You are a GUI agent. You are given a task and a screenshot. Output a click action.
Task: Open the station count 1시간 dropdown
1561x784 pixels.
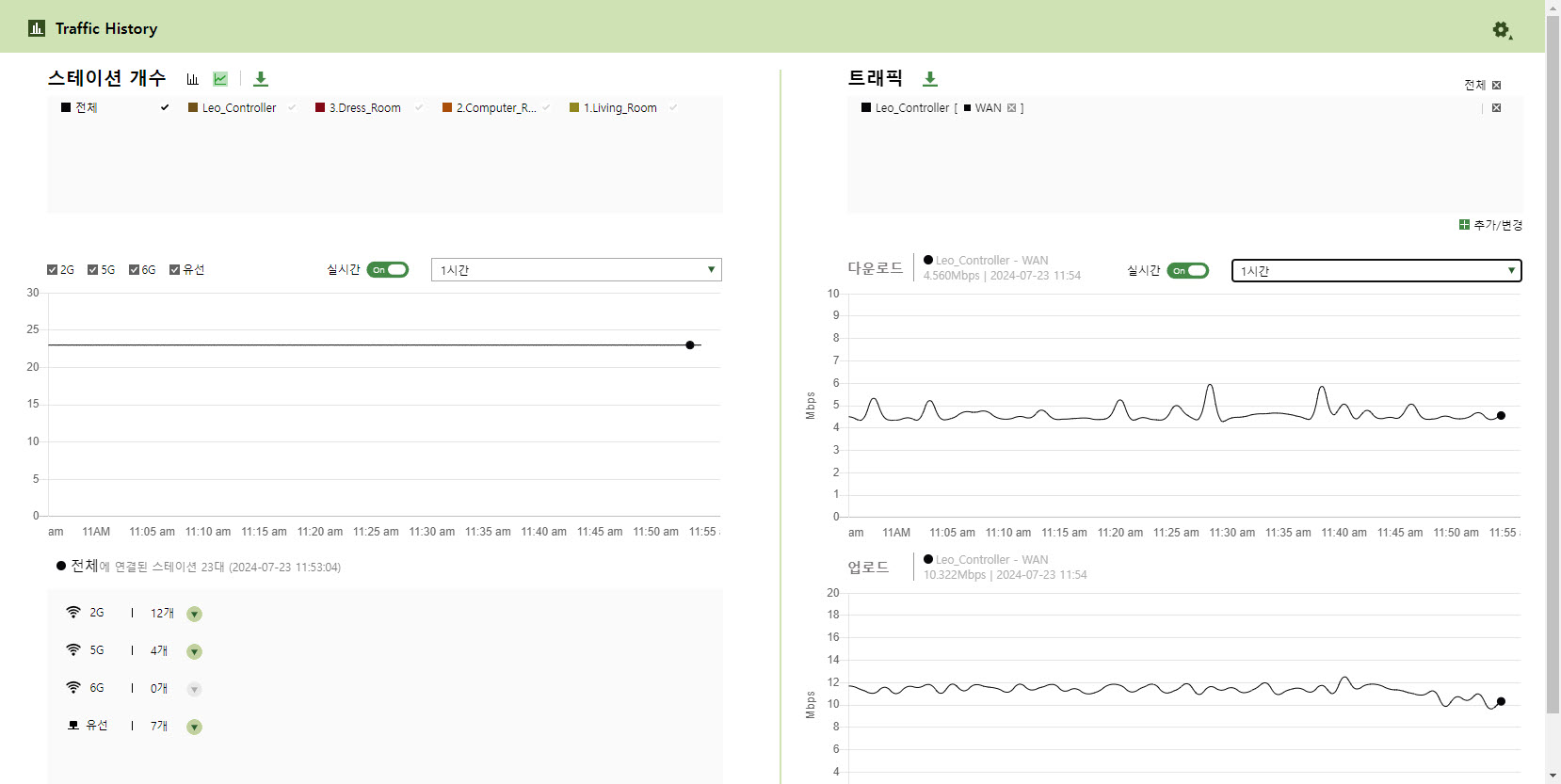(x=576, y=270)
